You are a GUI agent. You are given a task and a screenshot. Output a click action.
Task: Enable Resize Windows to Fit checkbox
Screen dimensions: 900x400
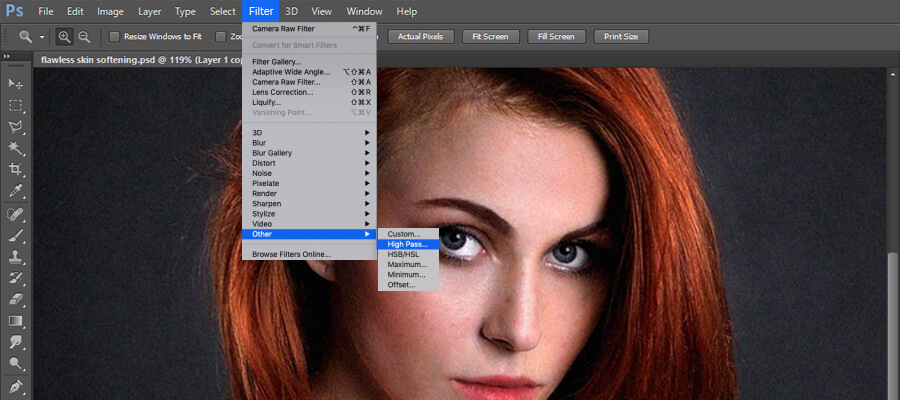pyautogui.click(x=114, y=37)
